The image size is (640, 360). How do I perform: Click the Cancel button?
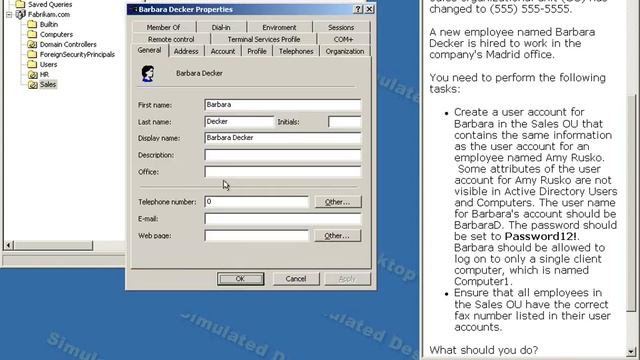296,279
